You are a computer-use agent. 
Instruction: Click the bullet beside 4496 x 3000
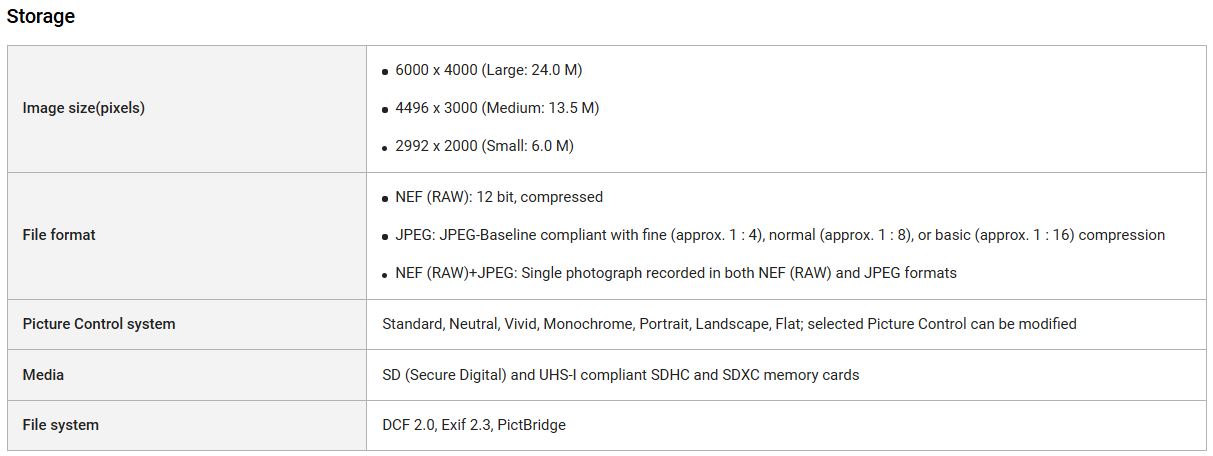(x=385, y=111)
